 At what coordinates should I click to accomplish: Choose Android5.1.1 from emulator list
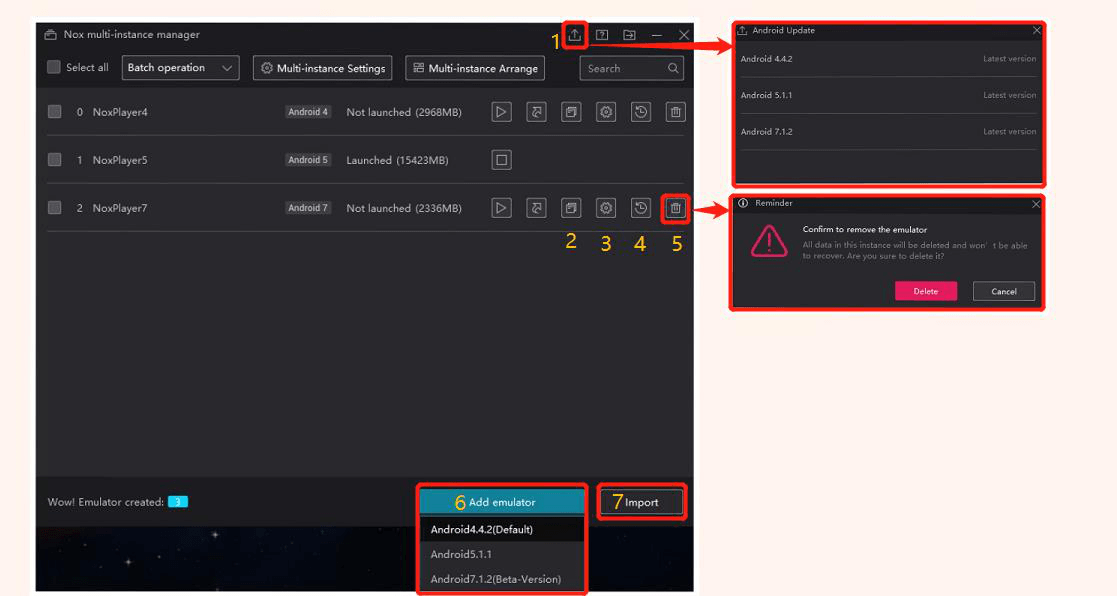(502, 554)
